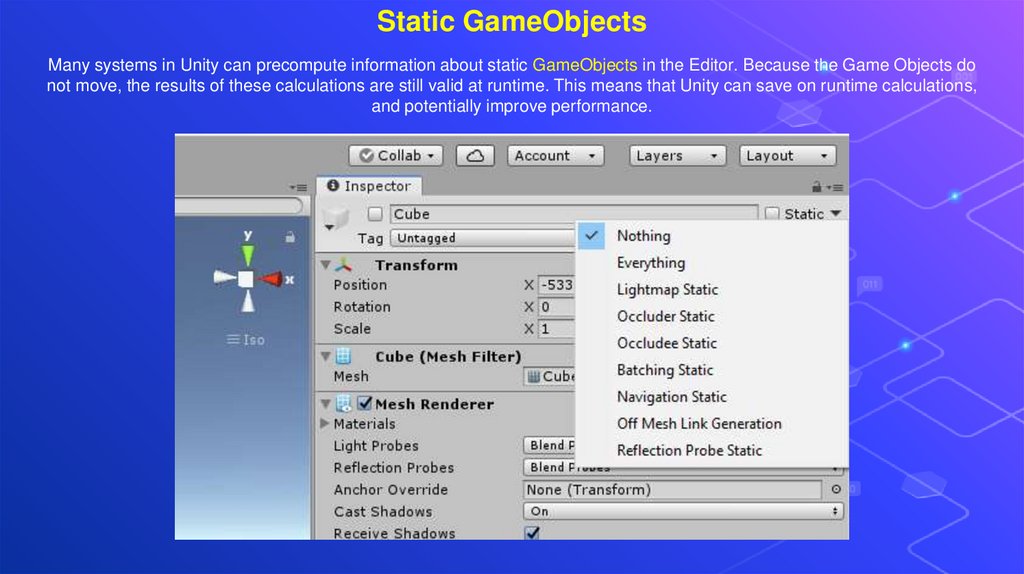Click the green Y axis gizmo cone

pyautogui.click(x=248, y=254)
